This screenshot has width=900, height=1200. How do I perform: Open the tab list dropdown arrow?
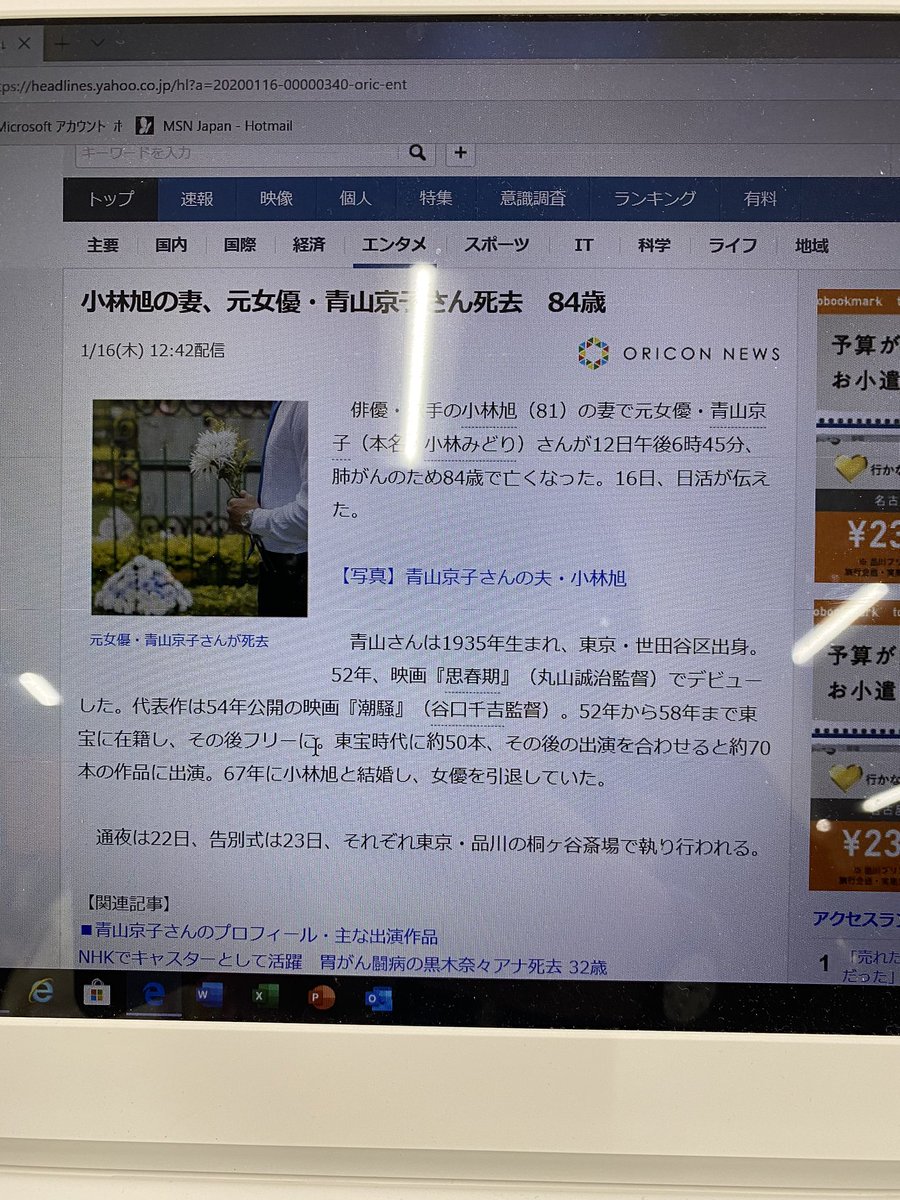tap(97, 43)
